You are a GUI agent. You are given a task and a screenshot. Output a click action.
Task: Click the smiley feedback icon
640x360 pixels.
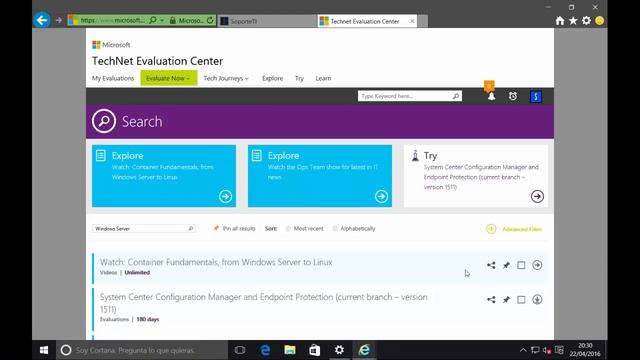tap(600, 20)
